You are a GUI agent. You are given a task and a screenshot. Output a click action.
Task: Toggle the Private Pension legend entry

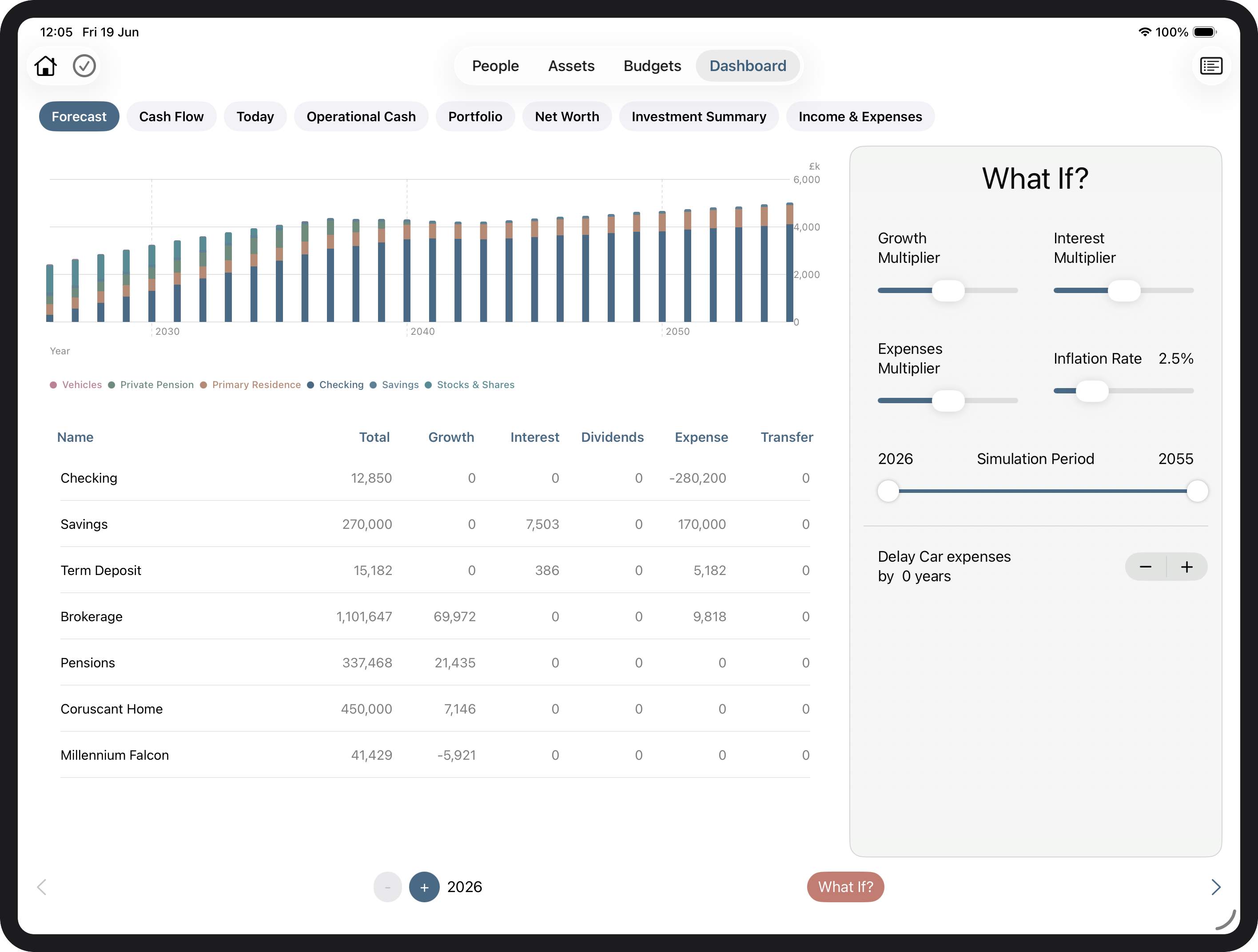tap(151, 385)
